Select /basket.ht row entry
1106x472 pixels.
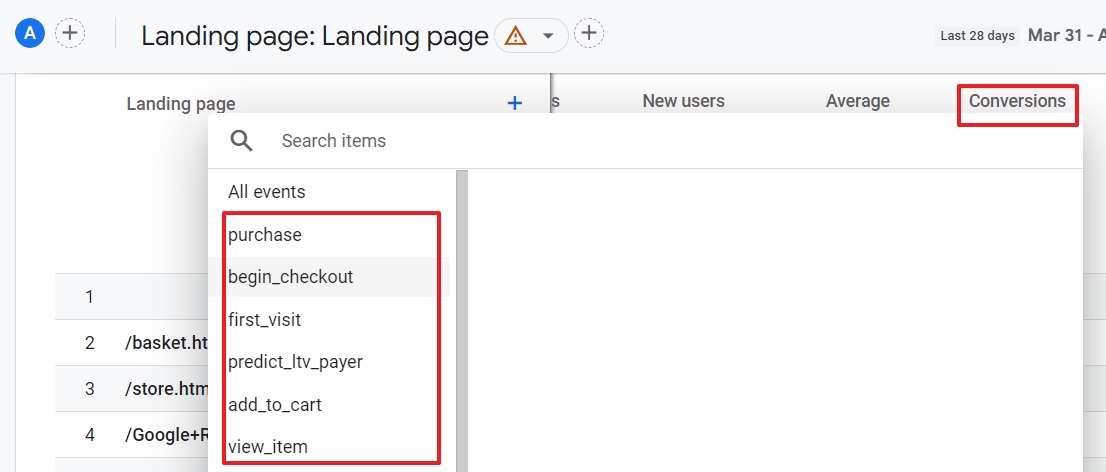166,343
